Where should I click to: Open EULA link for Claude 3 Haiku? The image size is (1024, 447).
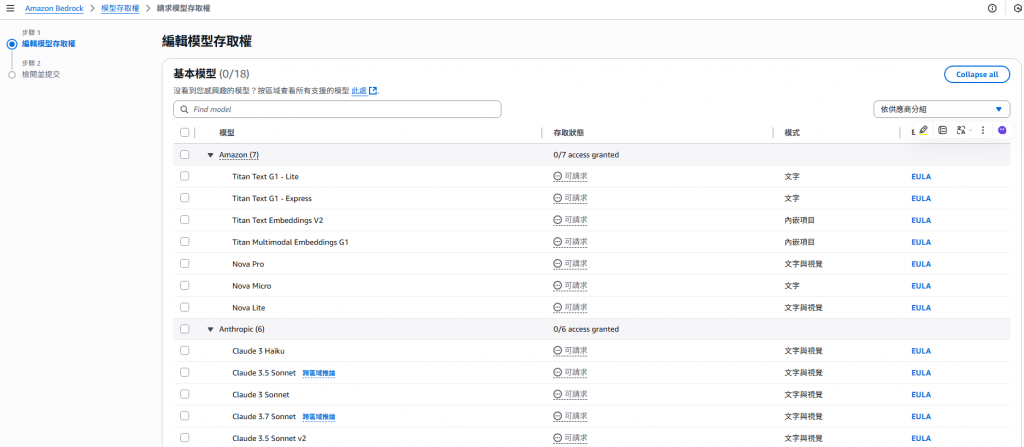921,351
